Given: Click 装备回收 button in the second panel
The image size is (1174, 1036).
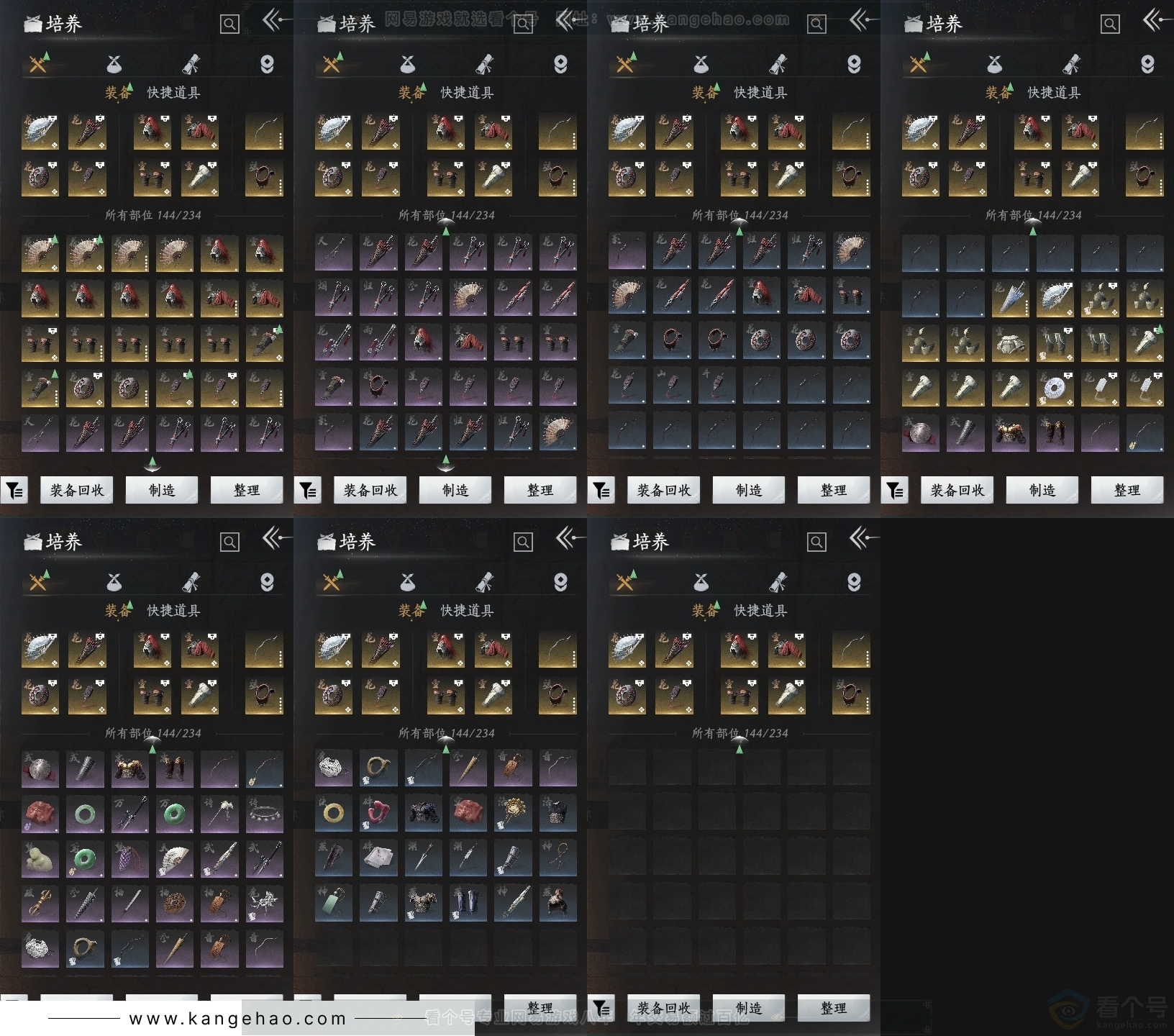Looking at the screenshot, I should click(370, 490).
